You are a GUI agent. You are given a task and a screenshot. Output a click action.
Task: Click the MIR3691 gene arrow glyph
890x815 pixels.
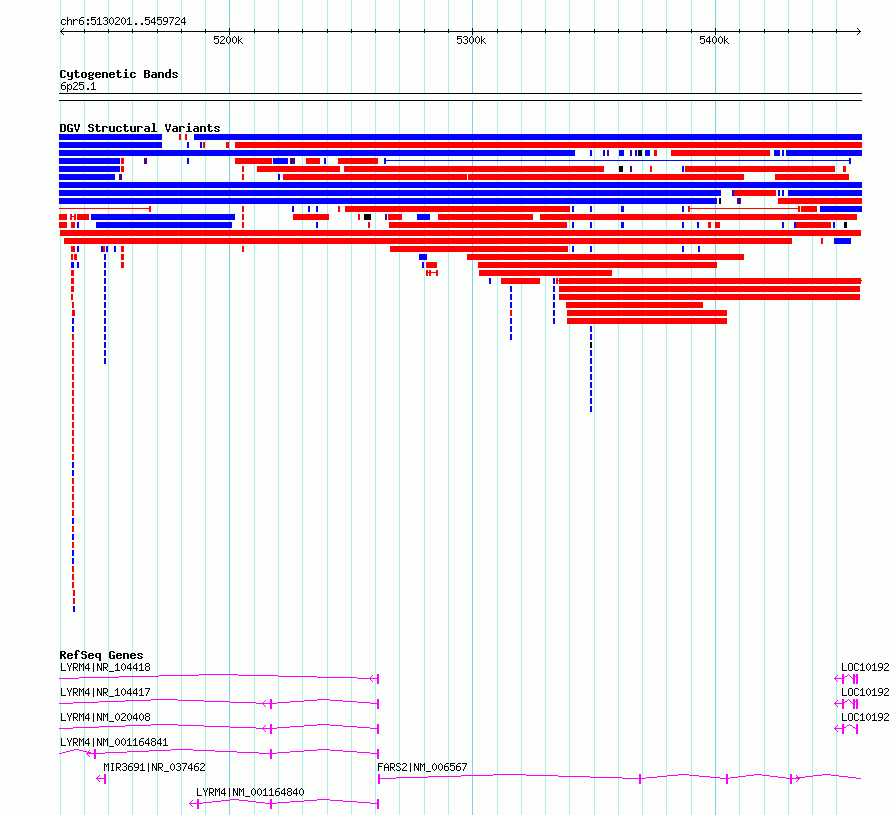(101, 779)
